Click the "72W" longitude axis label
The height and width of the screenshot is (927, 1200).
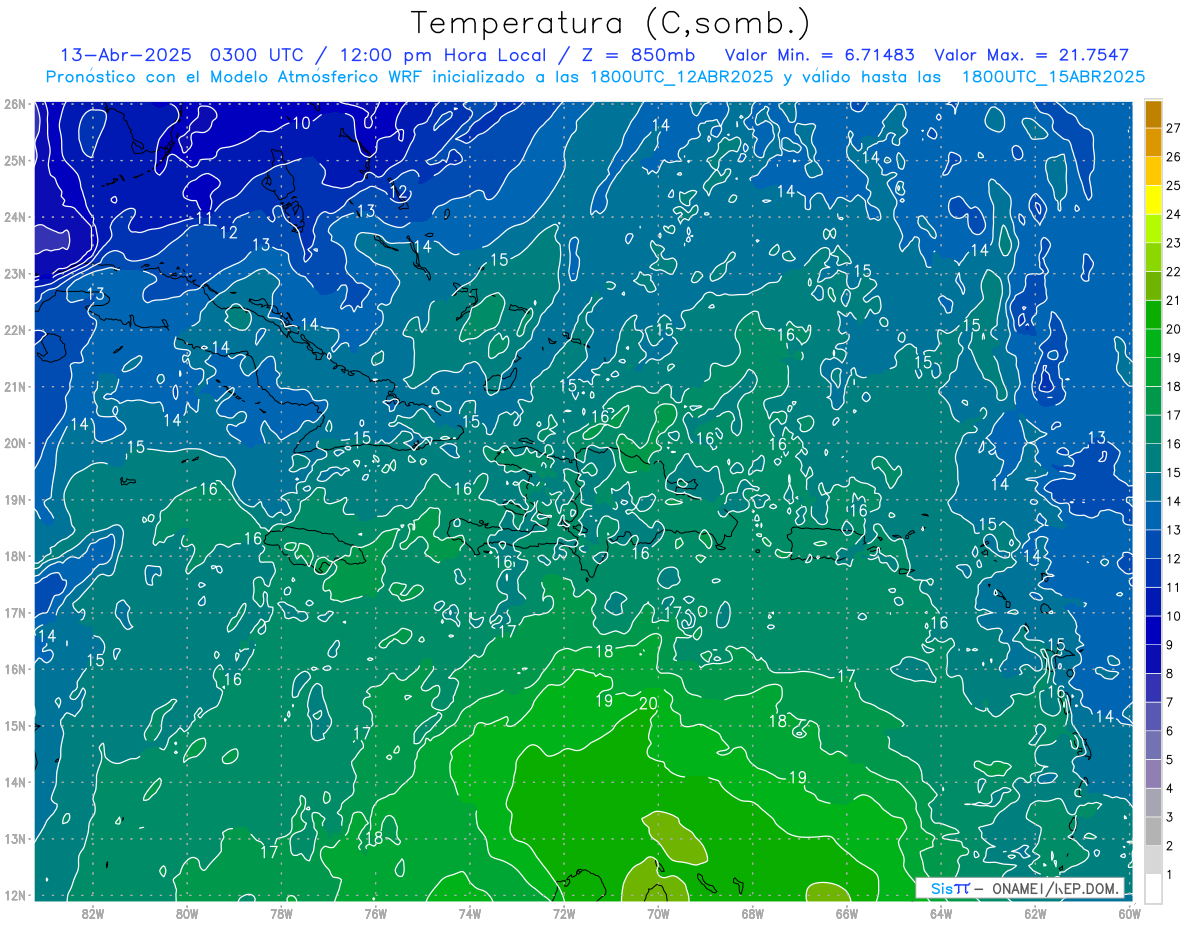tap(564, 912)
